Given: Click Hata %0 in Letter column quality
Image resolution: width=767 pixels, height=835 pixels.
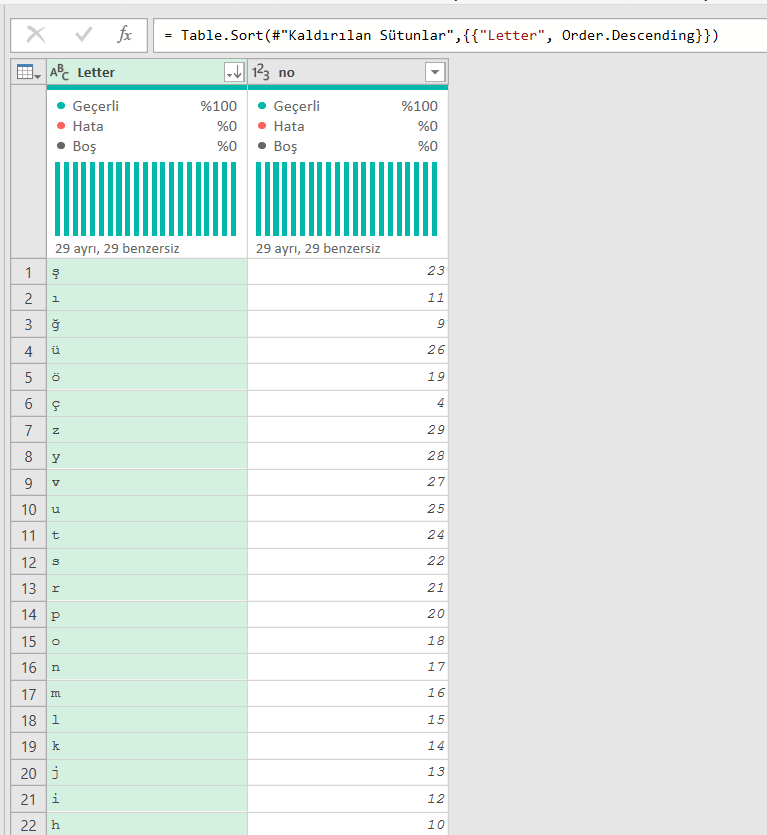Looking at the screenshot, I should [x=146, y=126].
